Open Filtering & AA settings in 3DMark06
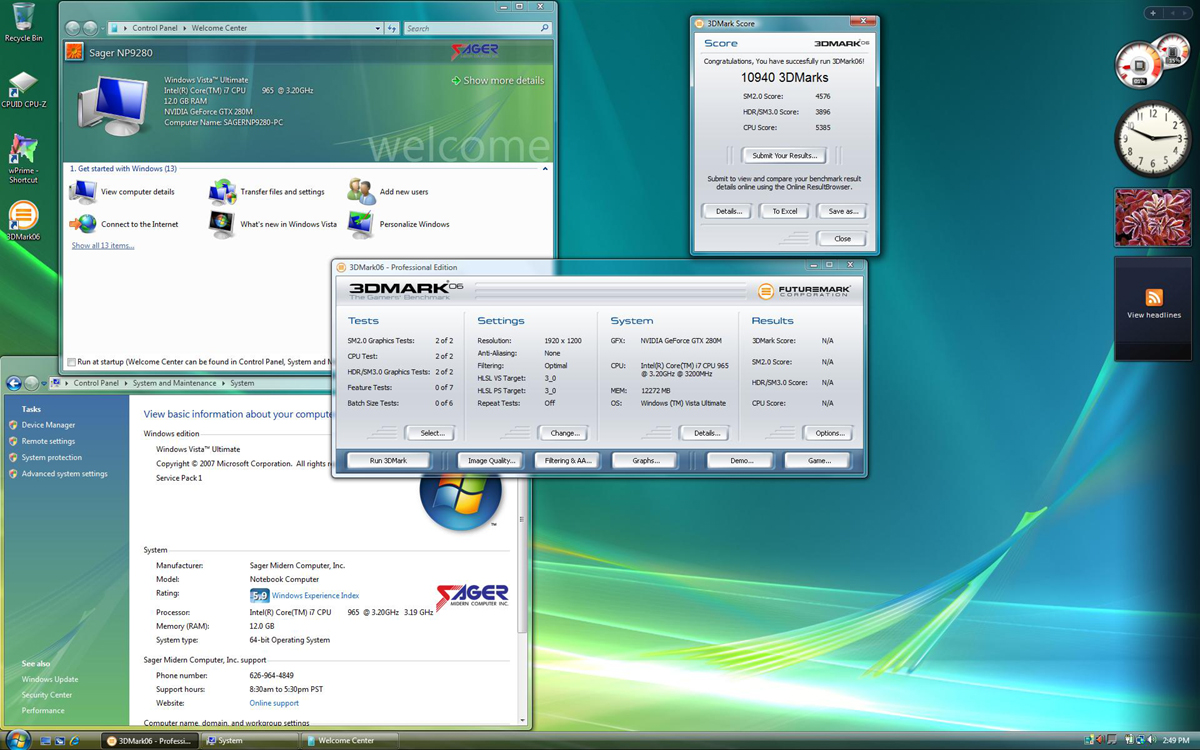 click(568, 460)
